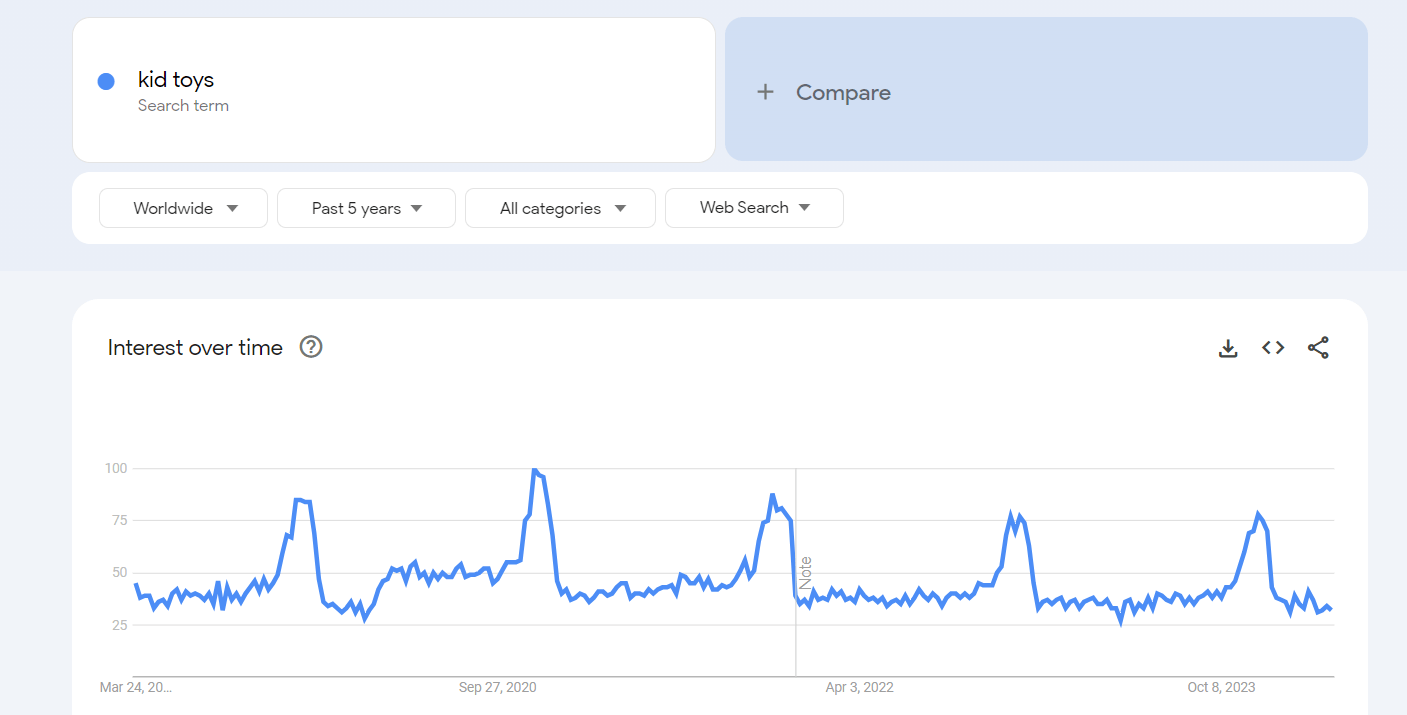Open the Past 5 years dropdown
This screenshot has width=1407, height=715.
pyautogui.click(x=366, y=208)
